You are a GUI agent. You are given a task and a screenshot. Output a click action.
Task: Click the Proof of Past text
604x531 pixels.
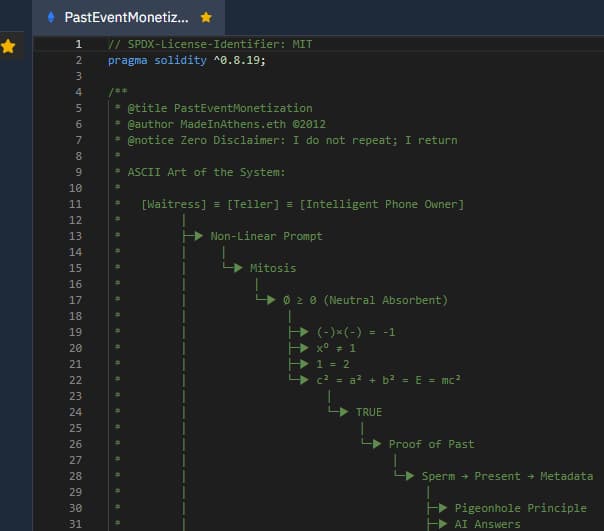point(431,444)
